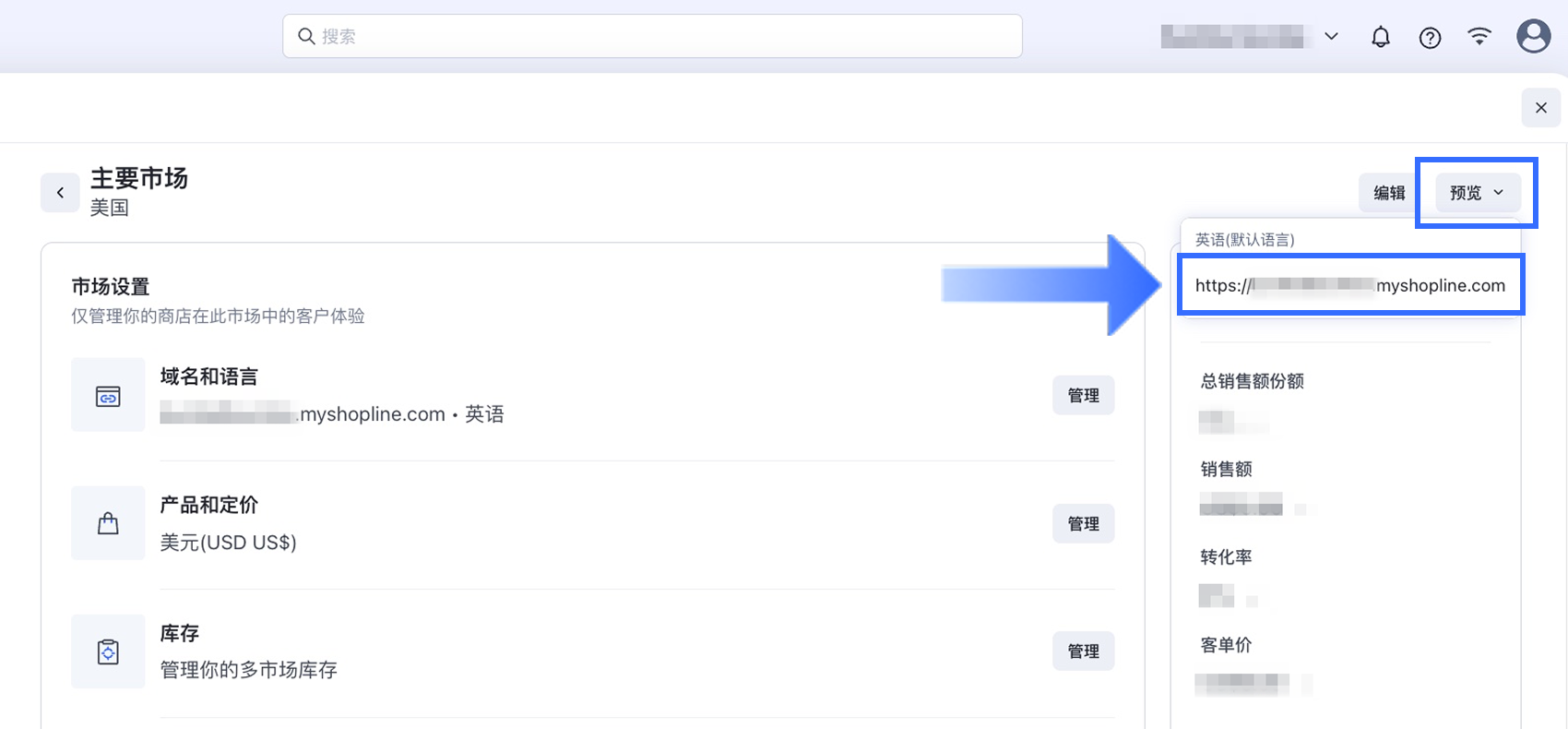Manage 库存 inventory settings
Image resolution: width=1568 pixels, height=729 pixels.
(x=1083, y=651)
